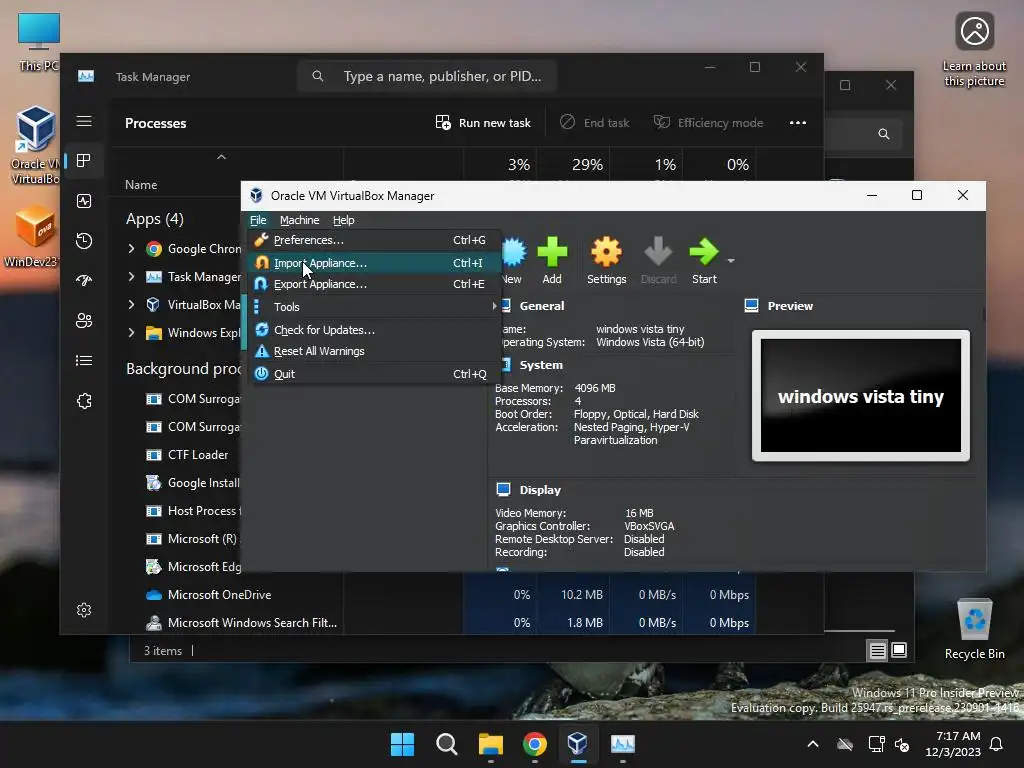Click Run new task in Task Manager
1024x768 pixels.
pos(483,123)
